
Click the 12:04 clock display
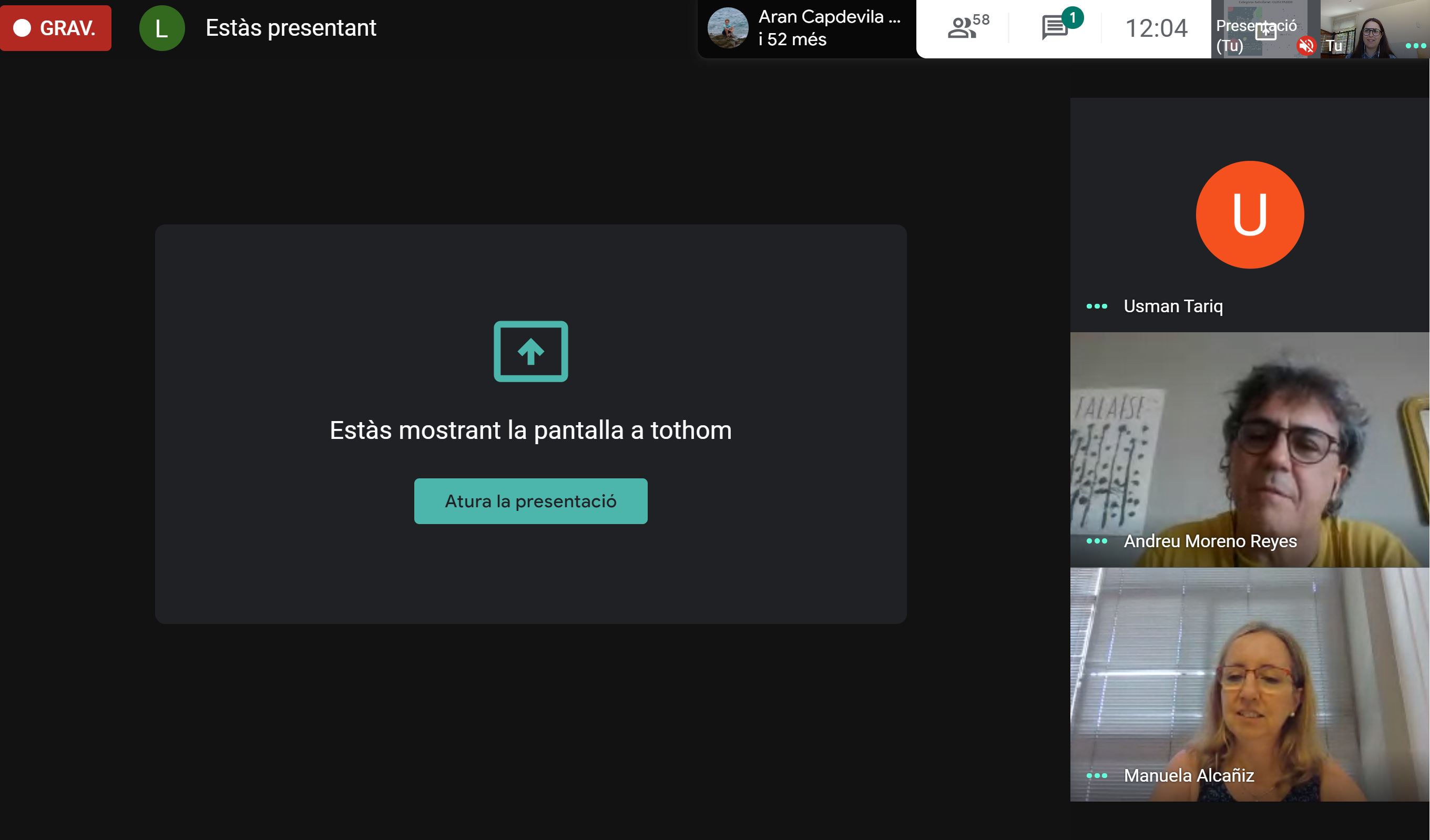(x=1156, y=28)
